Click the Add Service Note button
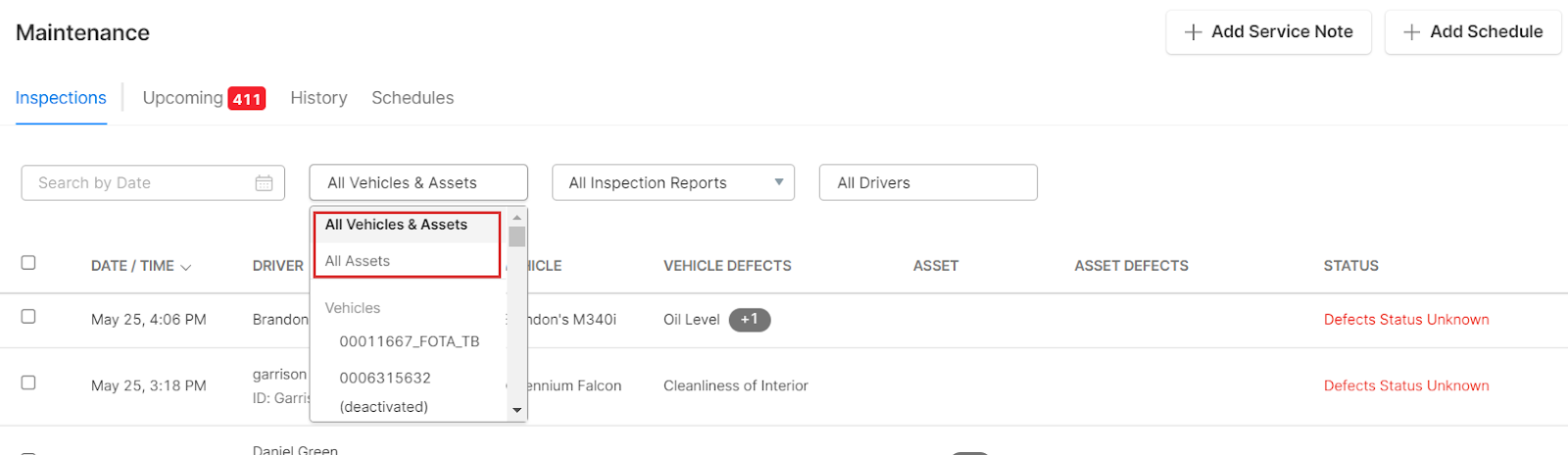This screenshot has height=455, width=1568. click(x=1268, y=32)
